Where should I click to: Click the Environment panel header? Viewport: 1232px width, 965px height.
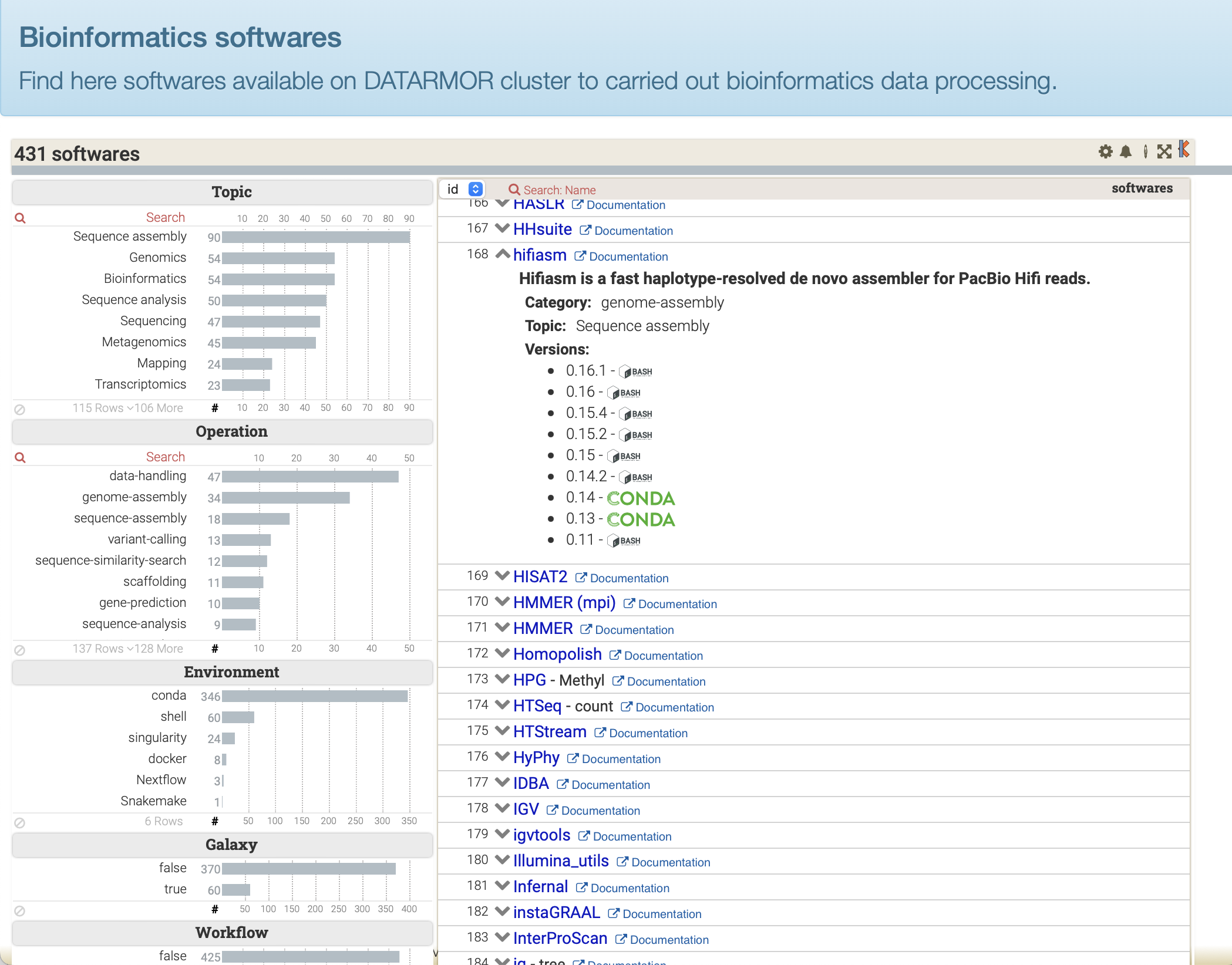click(x=223, y=673)
